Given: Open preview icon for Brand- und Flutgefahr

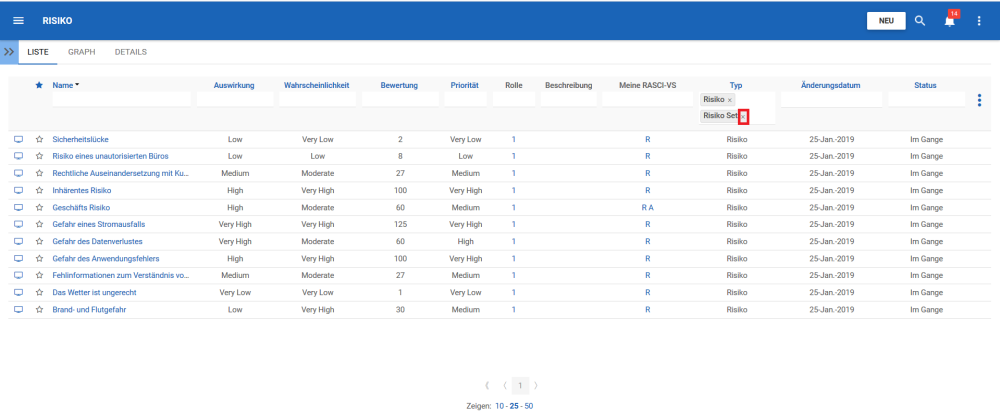Looking at the screenshot, I should 18,310.
